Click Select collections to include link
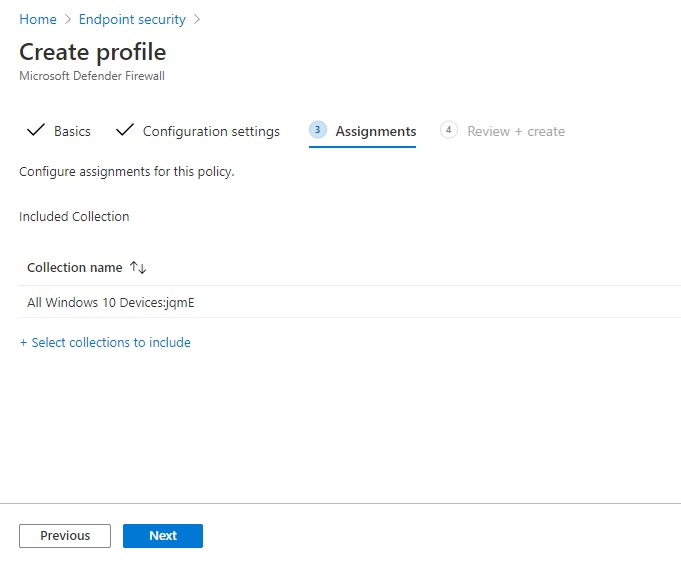Viewport: 681px width, 567px height. (105, 342)
